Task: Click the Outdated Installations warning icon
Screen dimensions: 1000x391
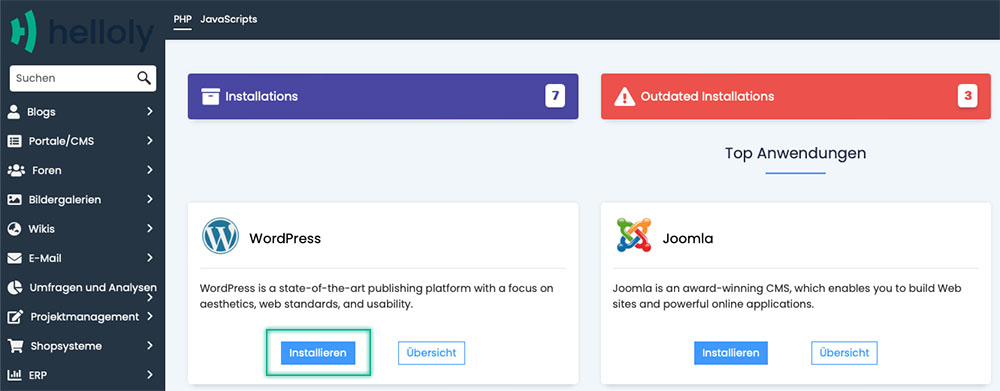Action: tap(624, 96)
